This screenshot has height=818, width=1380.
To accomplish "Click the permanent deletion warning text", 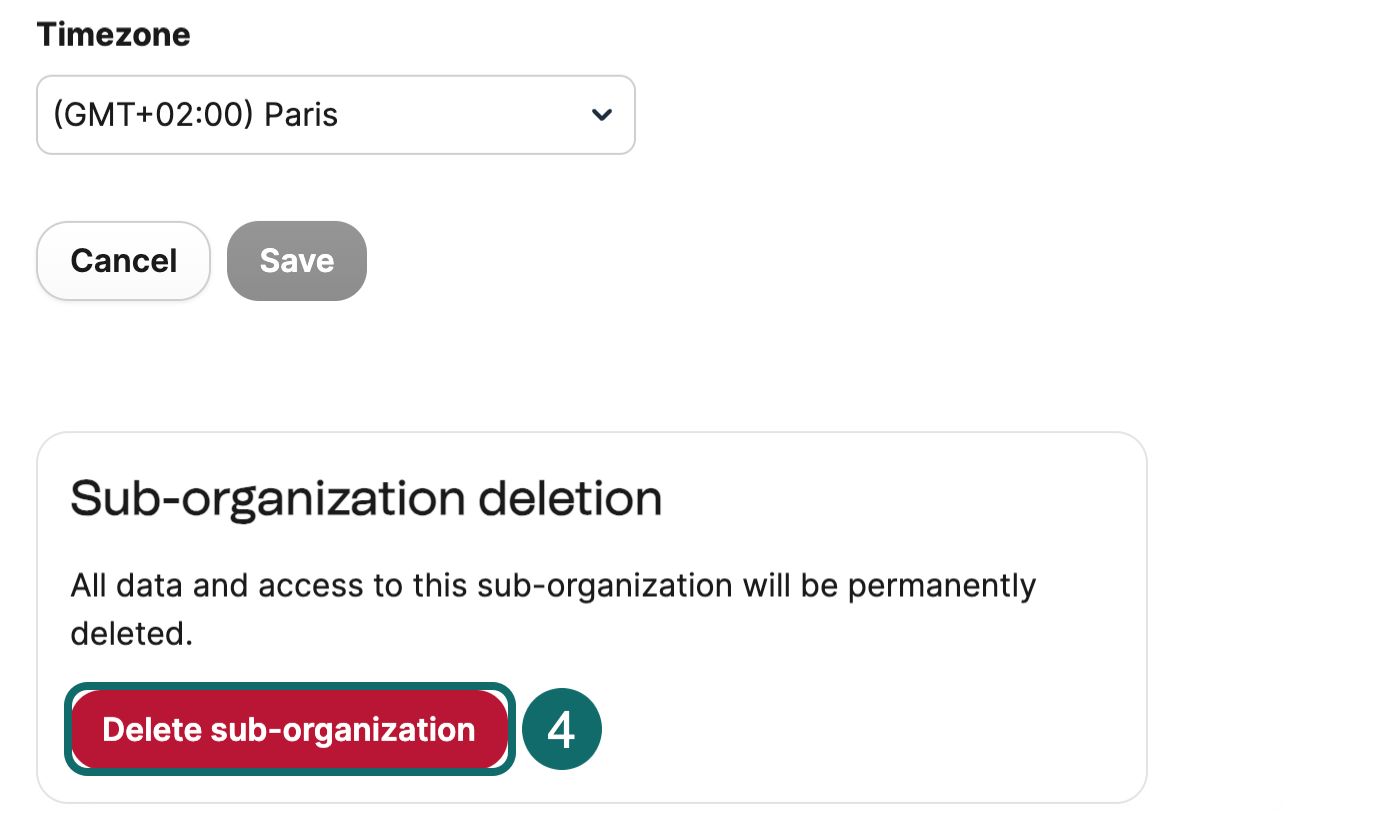I will pyautogui.click(x=552, y=585).
